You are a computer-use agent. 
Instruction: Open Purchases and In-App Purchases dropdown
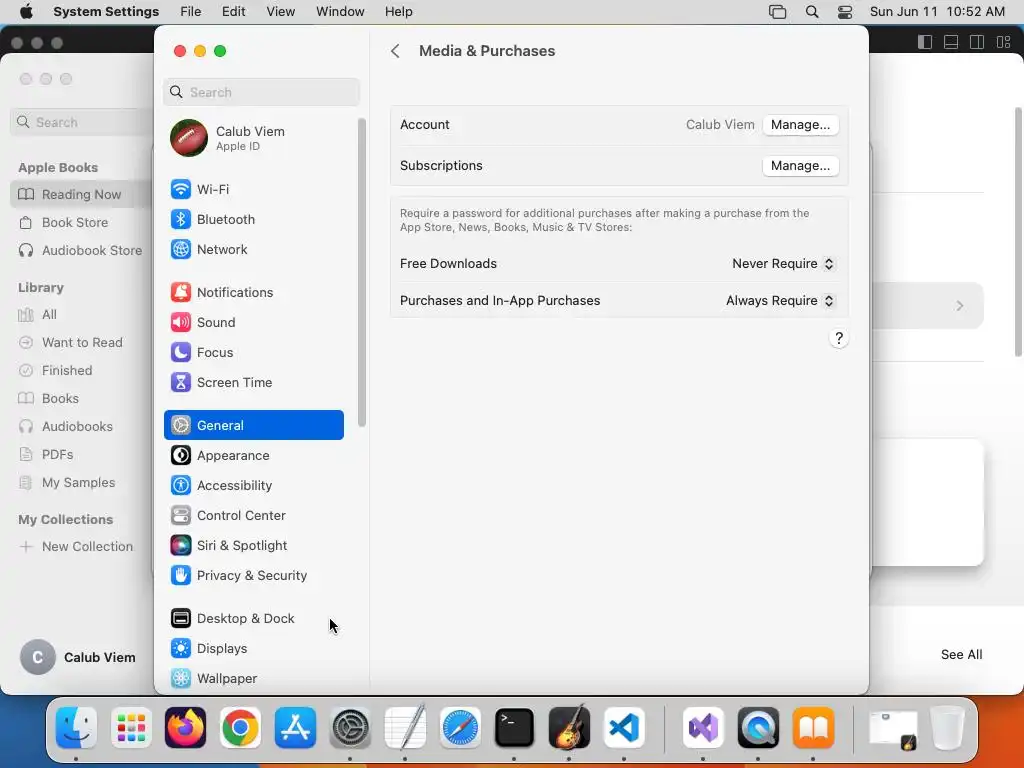click(x=780, y=301)
